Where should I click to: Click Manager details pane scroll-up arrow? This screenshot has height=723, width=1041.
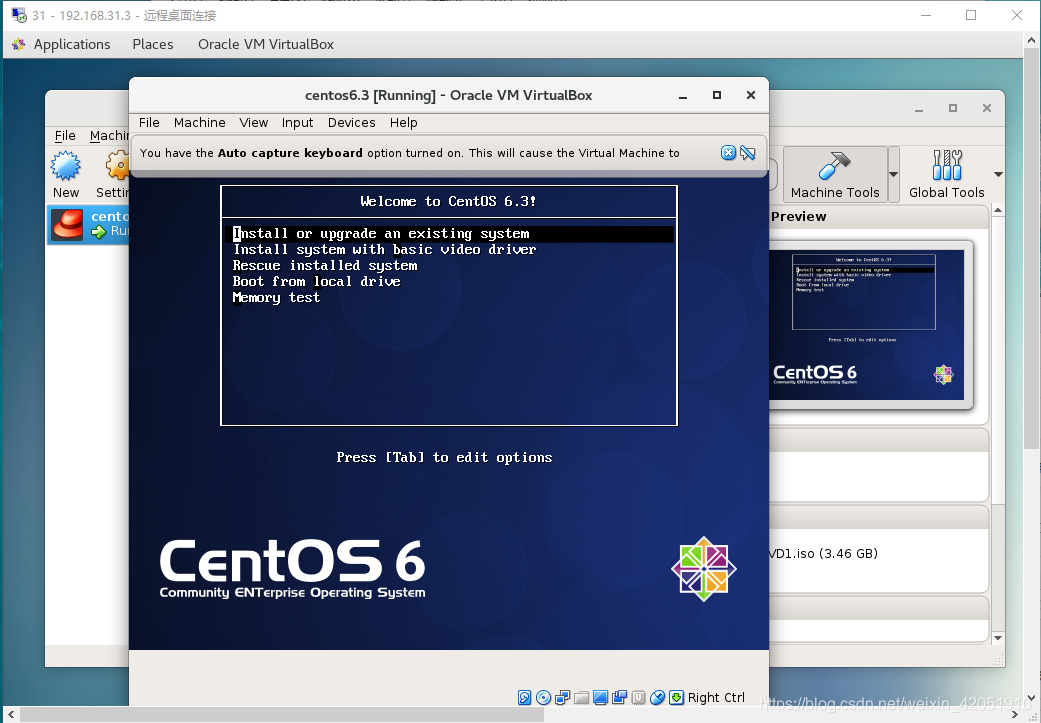[x=997, y=210]
